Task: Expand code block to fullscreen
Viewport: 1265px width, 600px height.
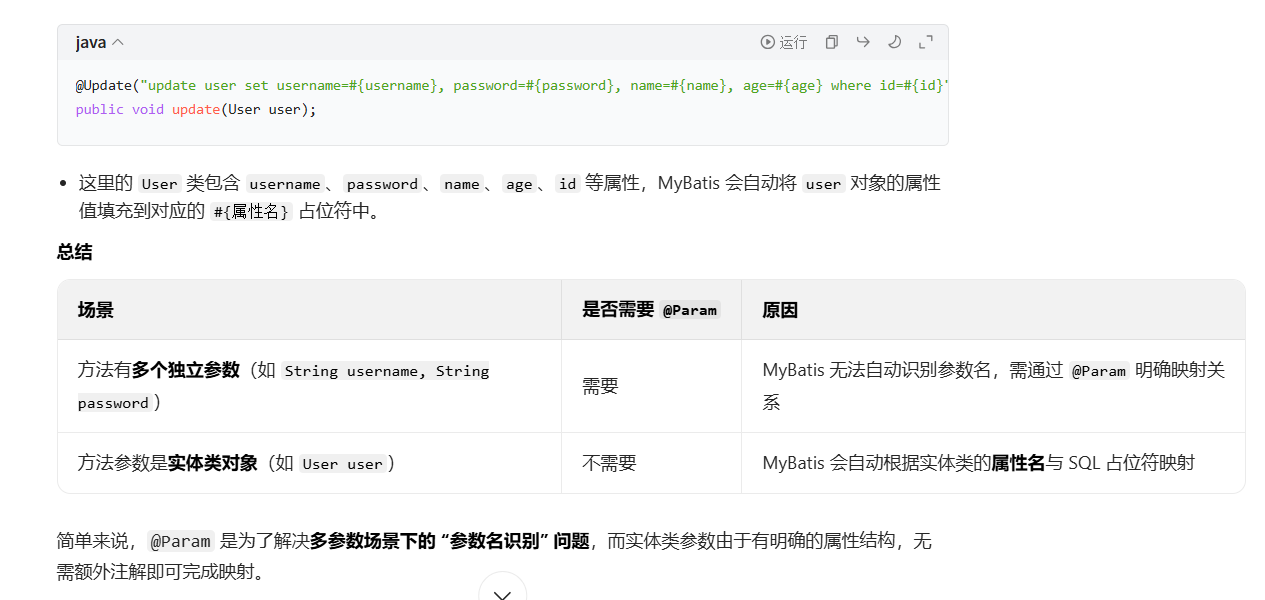Action: click(926, 42)
